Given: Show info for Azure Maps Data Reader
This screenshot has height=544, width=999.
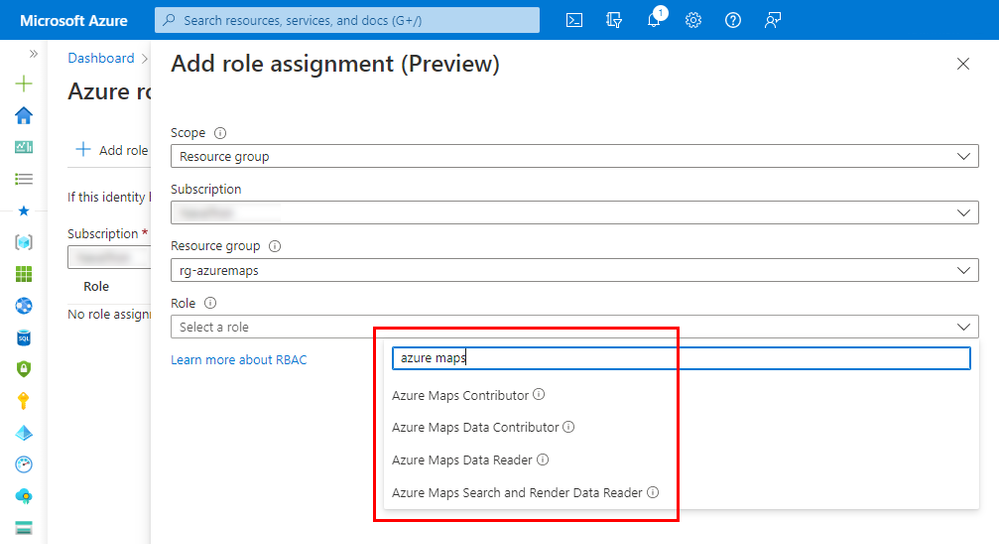Looking at the screenshot, I should tap(543, 460).
